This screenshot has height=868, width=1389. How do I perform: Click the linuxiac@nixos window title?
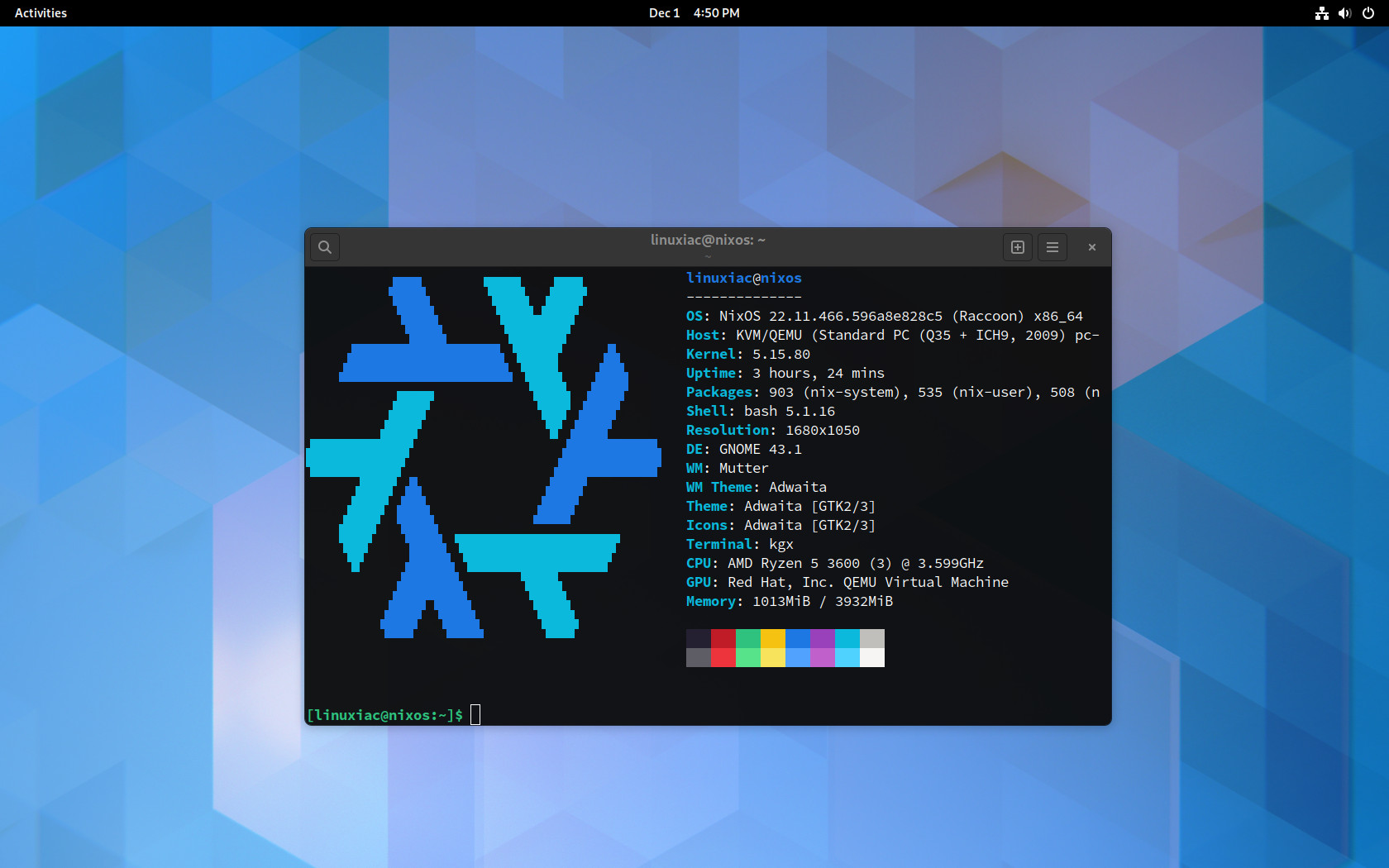[708, 240]
